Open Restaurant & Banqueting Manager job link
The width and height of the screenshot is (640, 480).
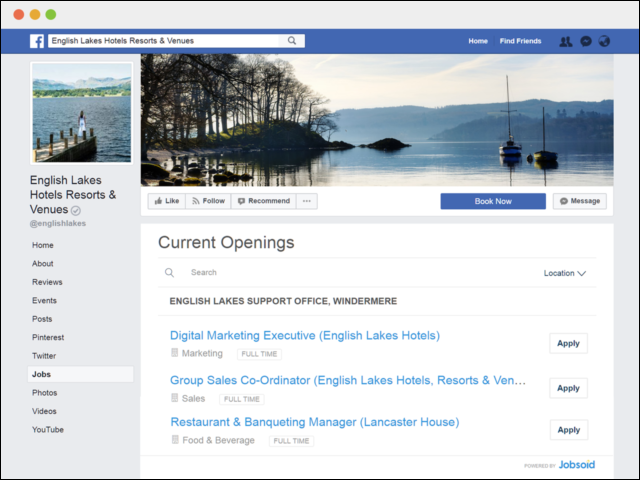point(314,422)
